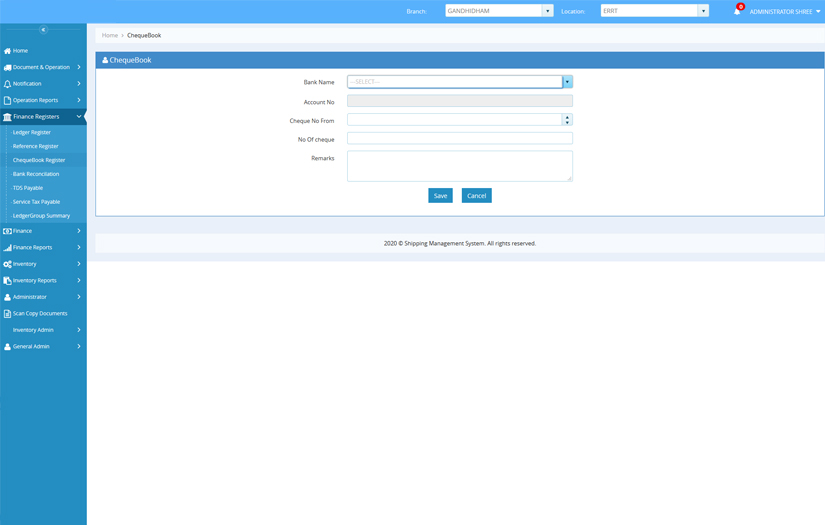
Task: Click the Inventory Admin menu label
Action: pyautogui.click(x=33, y=330)
